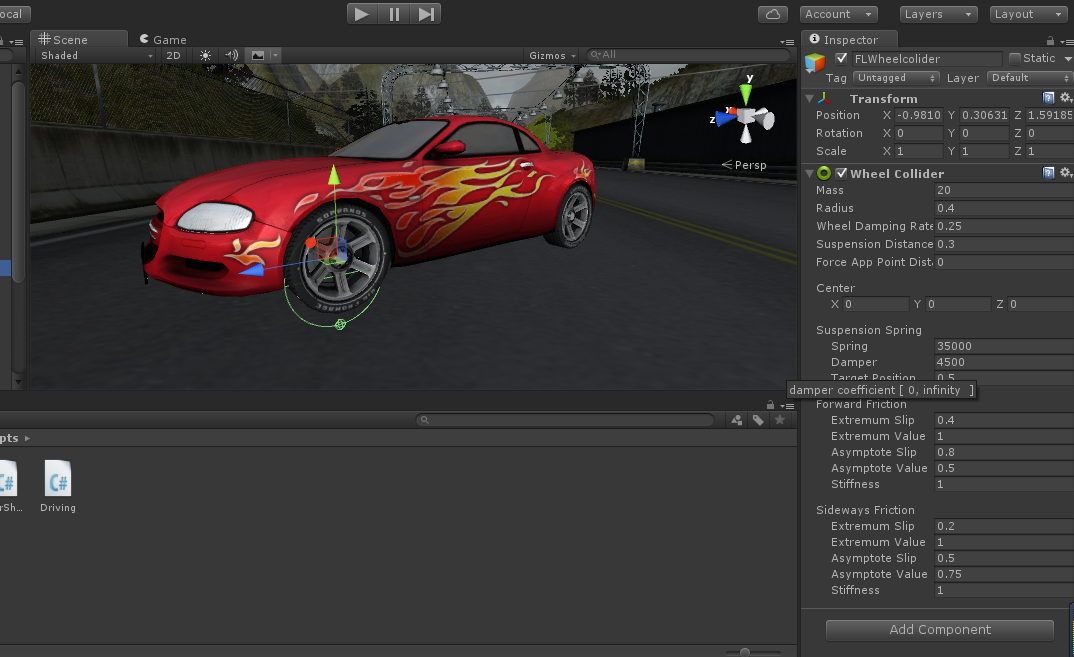Pause the game with the Pause button
Viewport: 1074px width, 657px height.
(394, 14)
